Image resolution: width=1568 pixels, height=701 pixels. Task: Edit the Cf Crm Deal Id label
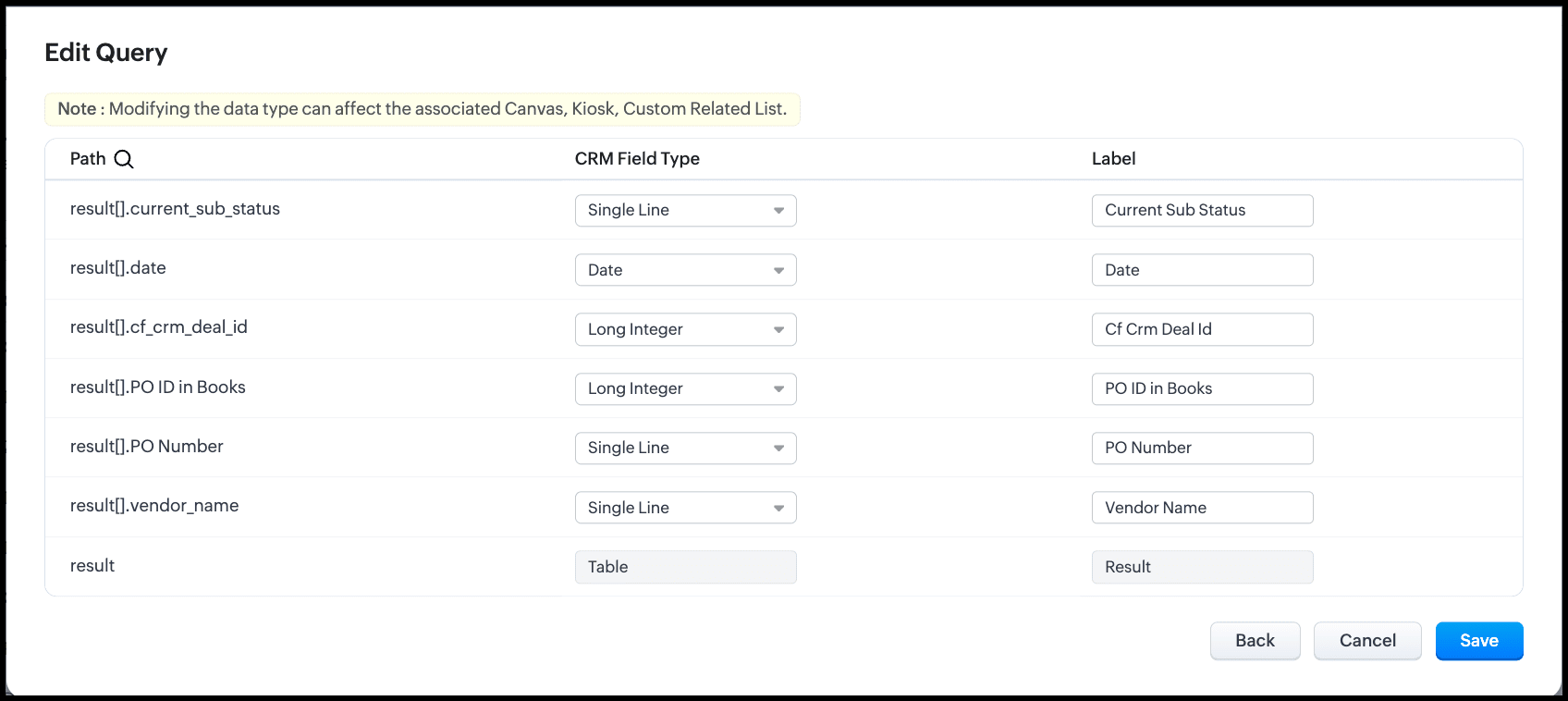pyautogui.click(x=1202, y=329)
